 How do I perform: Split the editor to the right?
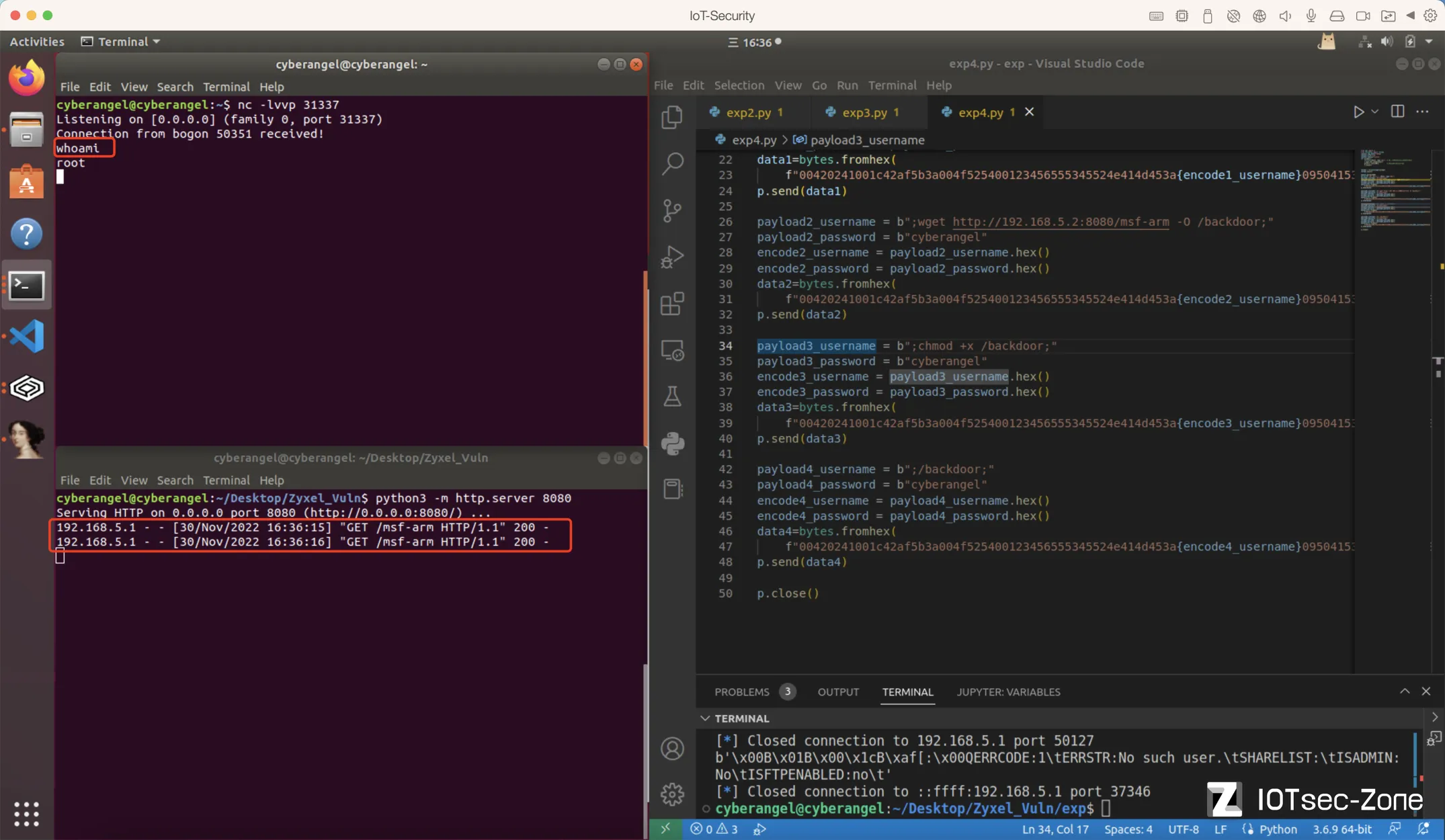click(x=1397, y=112)
